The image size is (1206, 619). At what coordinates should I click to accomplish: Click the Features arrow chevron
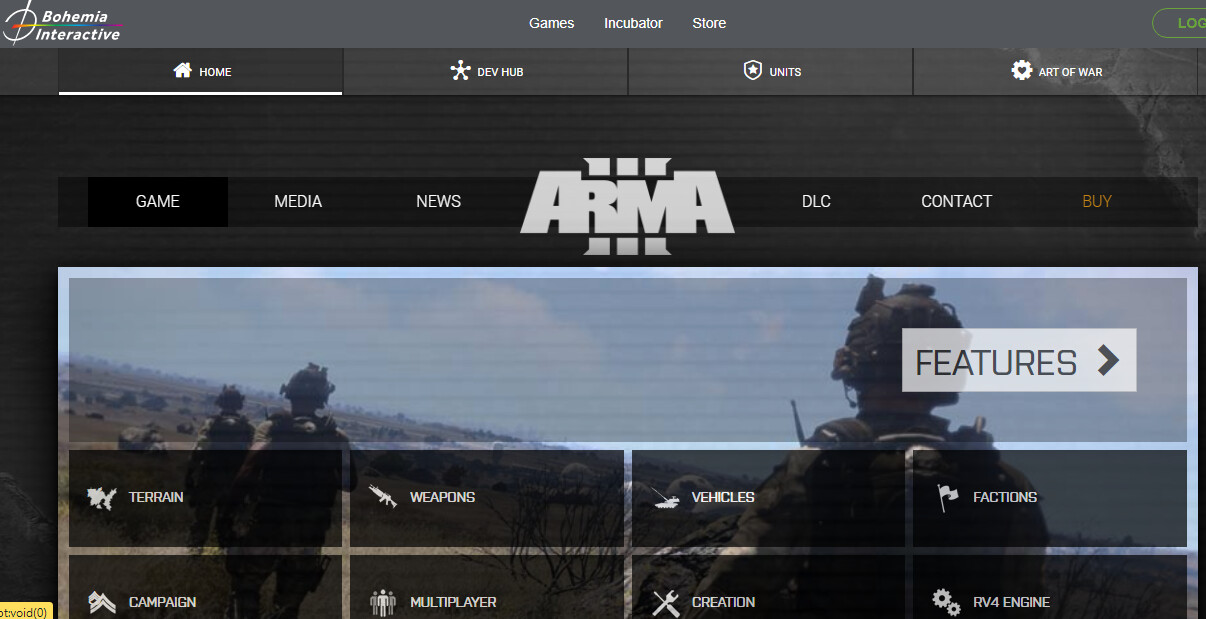(1108, 360)
